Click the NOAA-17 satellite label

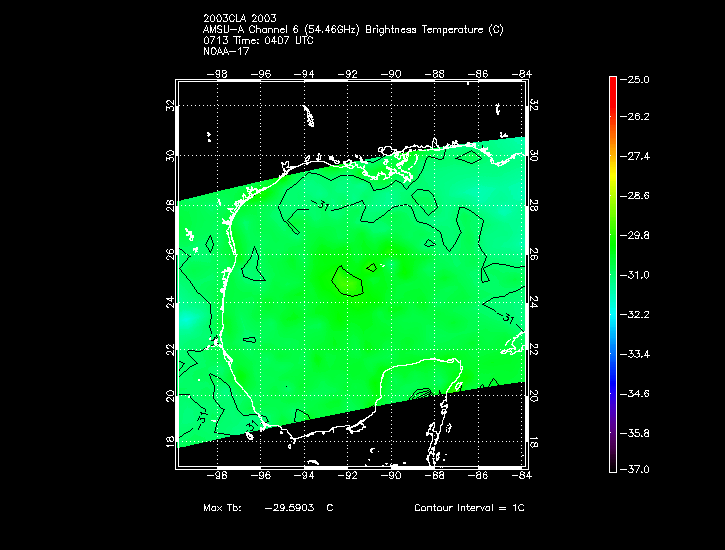[226, 51]
